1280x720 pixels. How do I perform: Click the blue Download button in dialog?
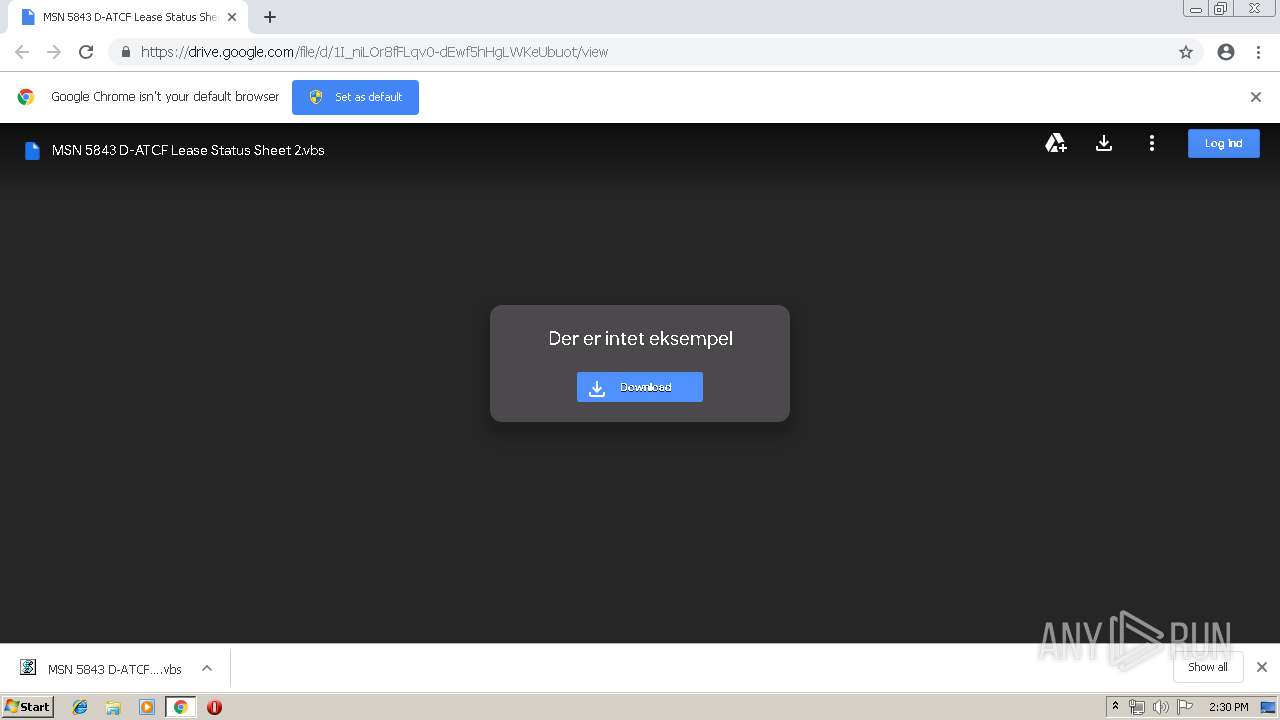coord(640,387)
